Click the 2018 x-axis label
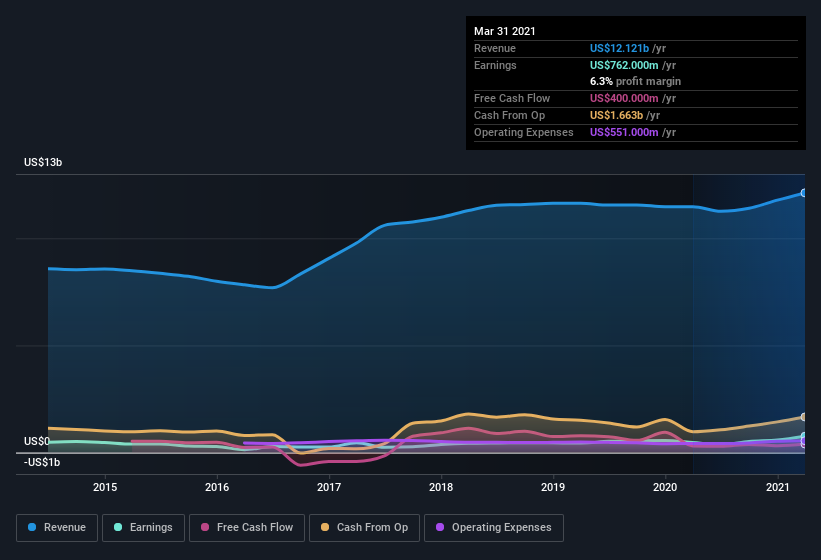This screenshot has height=560, width=821. [441, 487]
